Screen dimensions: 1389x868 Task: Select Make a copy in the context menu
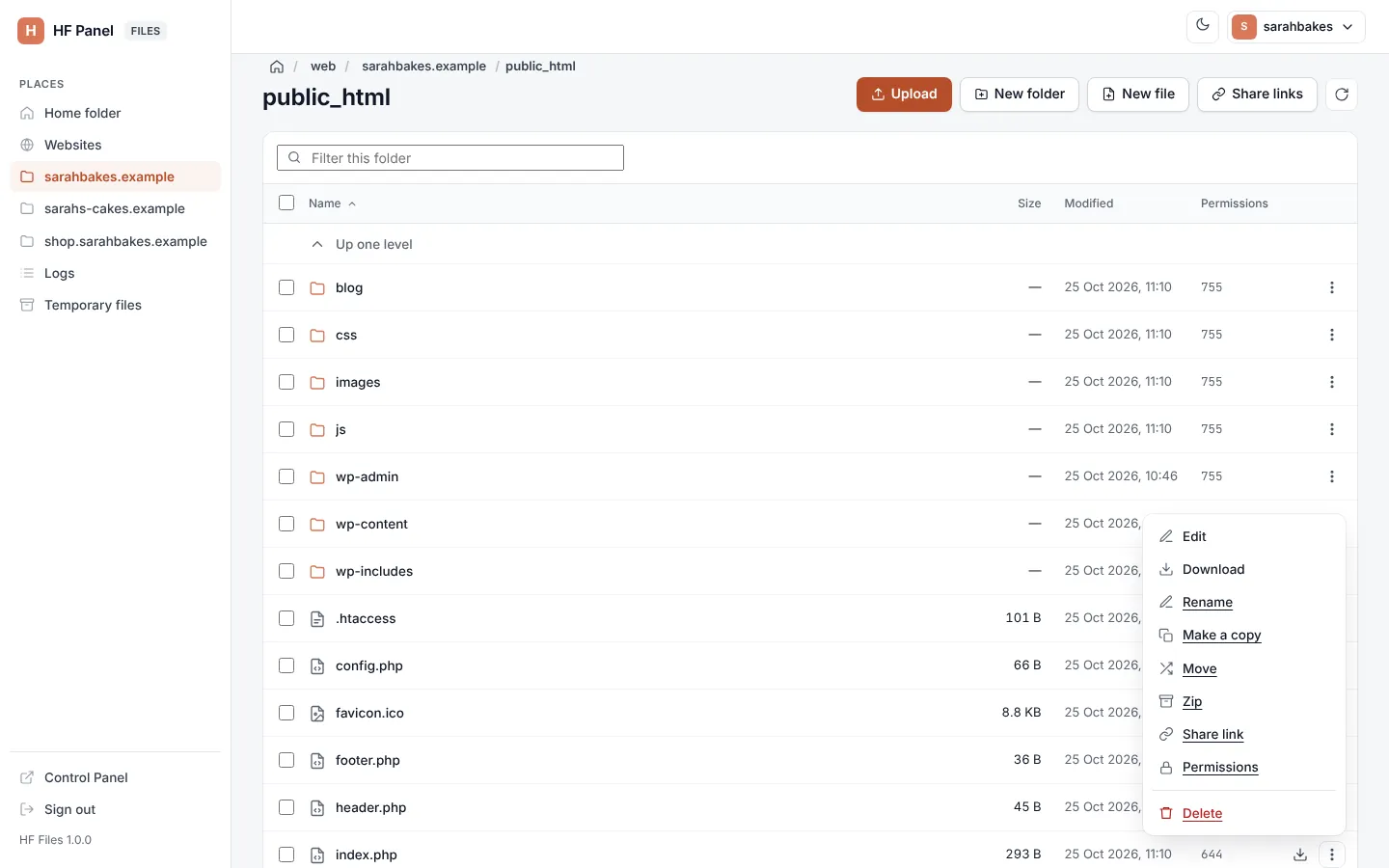tap(1244, 636)
